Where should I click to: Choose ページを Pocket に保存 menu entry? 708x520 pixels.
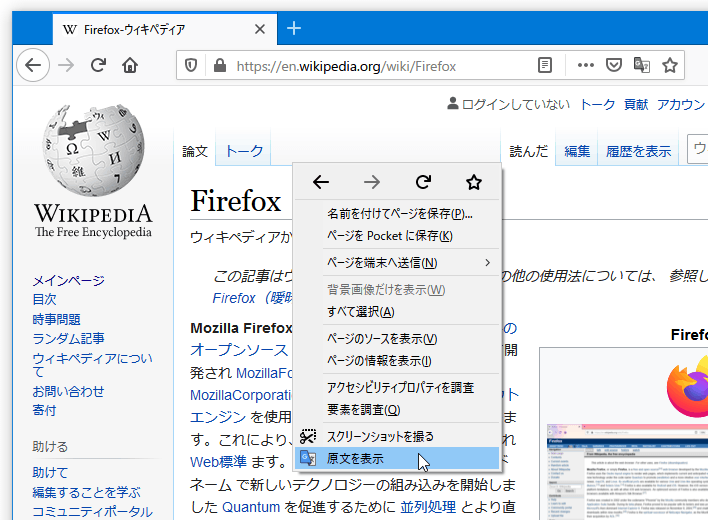coord(397,236)
